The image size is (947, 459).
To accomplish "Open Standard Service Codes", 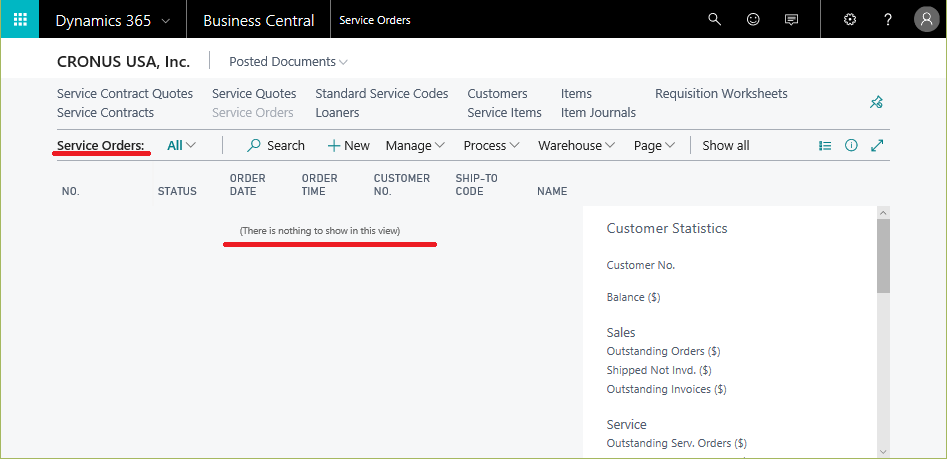I will (x=382, y=94).
